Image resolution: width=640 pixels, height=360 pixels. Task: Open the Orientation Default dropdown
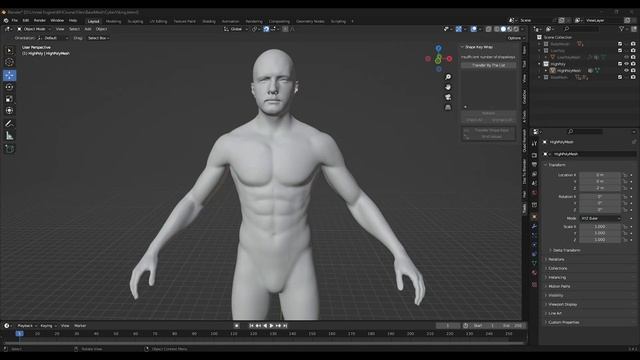click(53, 38)
